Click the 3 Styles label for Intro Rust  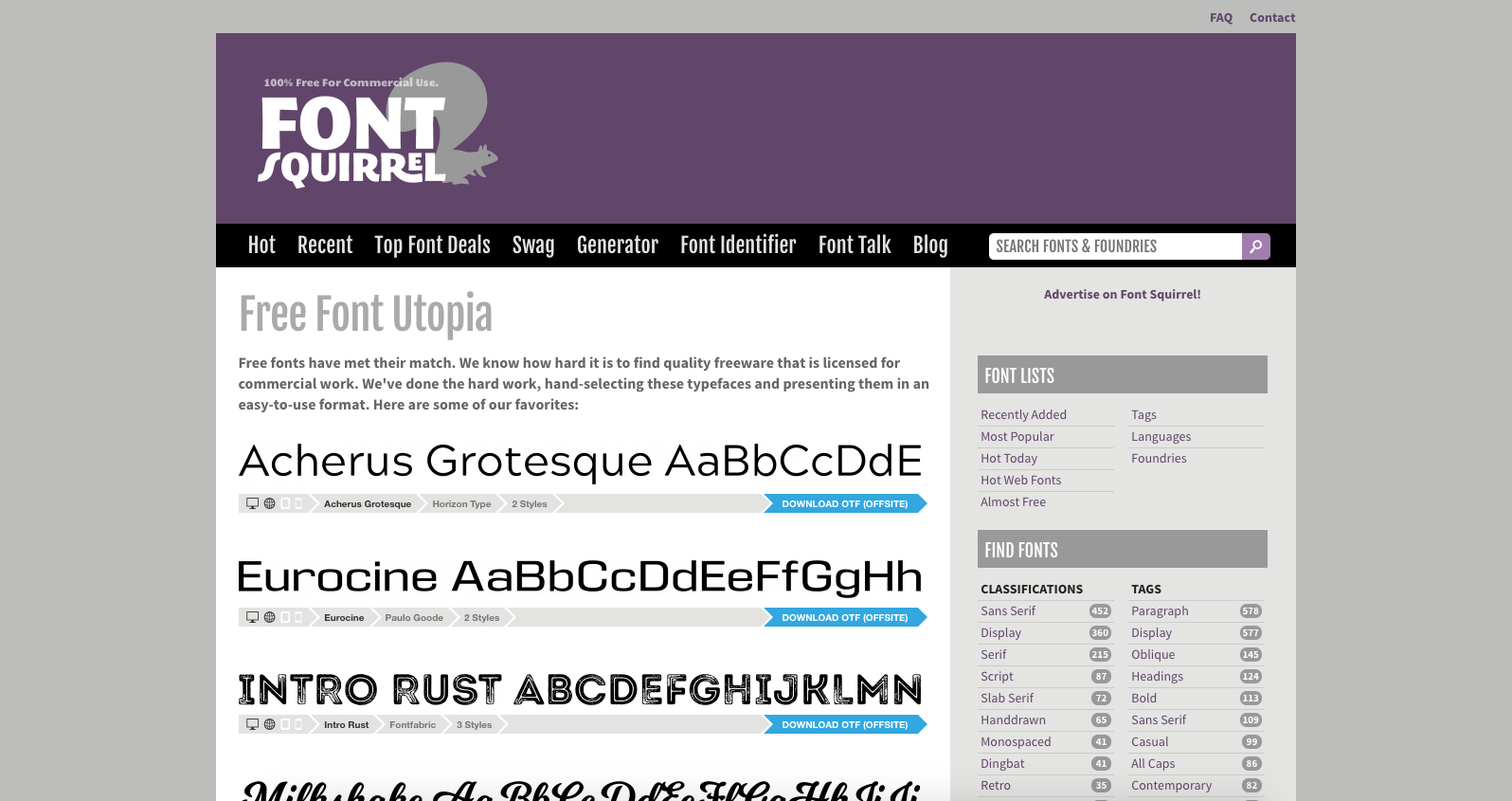tap(475, 724)
